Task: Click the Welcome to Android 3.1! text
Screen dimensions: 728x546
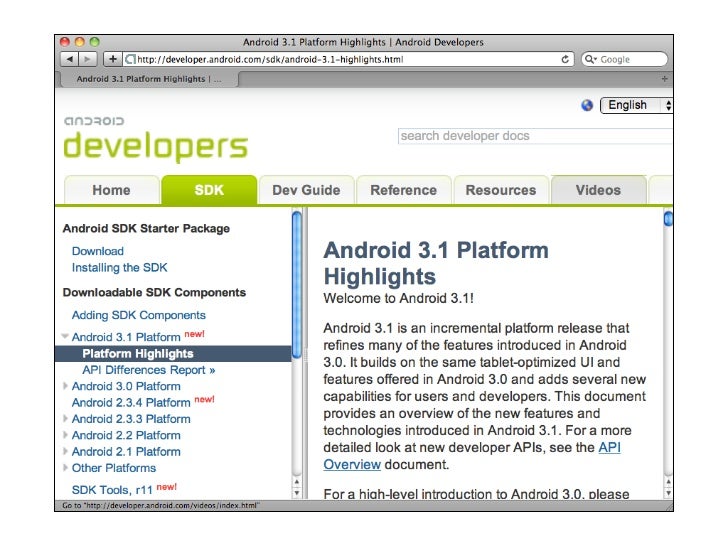Action: tap(398, 298)
